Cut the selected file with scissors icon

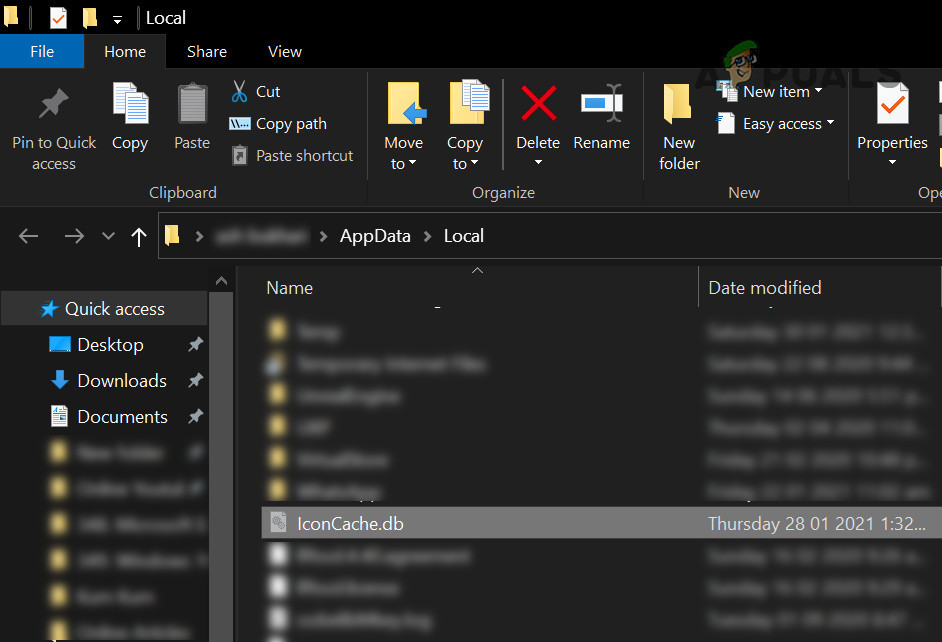(239, 91)
